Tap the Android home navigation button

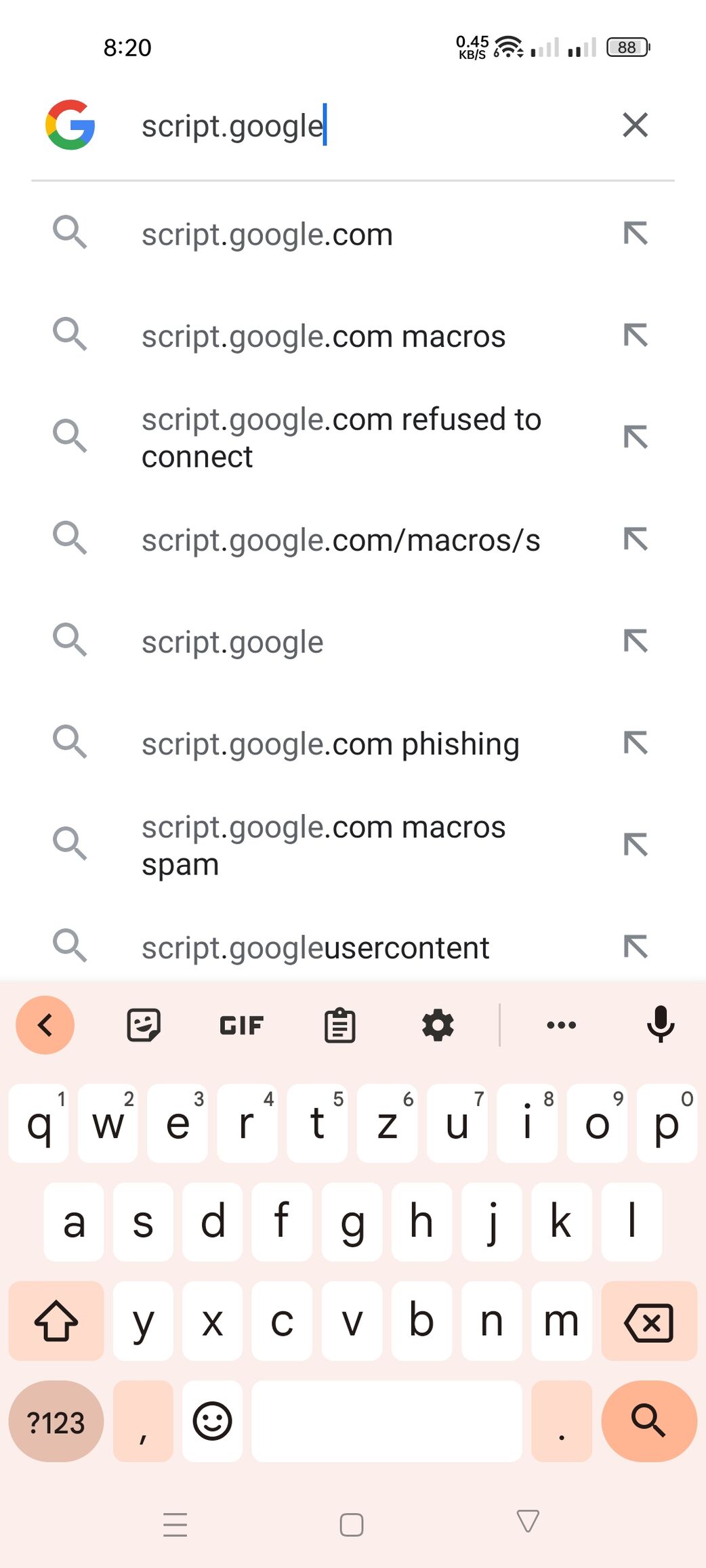point(352,1525)
